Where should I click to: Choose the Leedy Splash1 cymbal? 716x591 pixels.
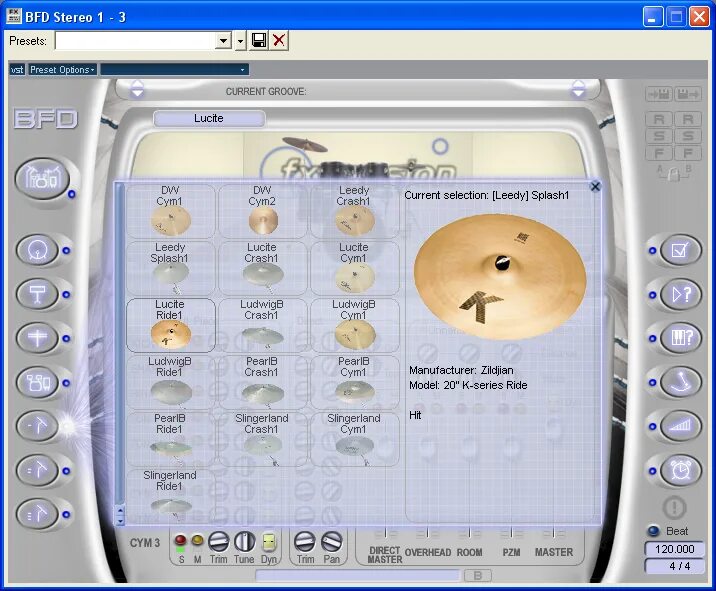[170, 268]
